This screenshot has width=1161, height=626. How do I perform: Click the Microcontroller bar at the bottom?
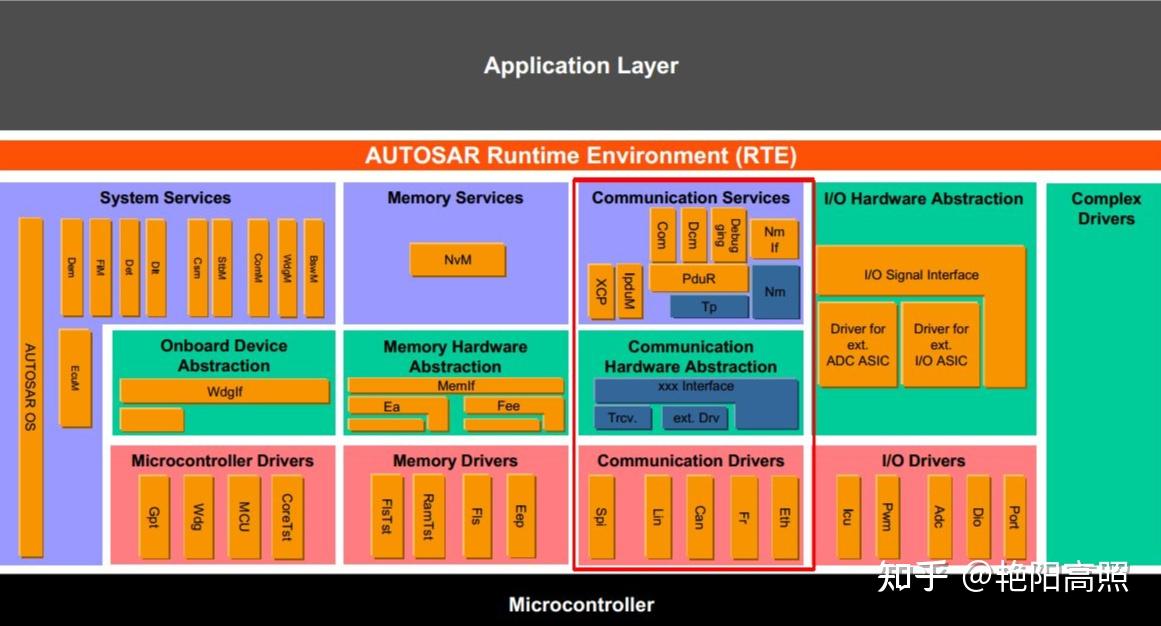[580, 604]
